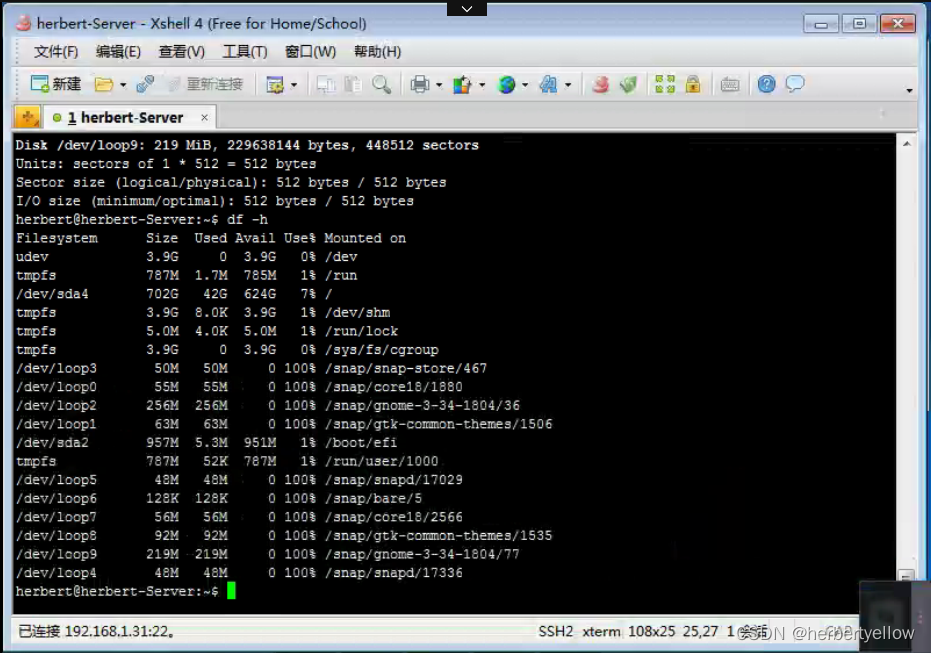Click the terminal scrollbar up arrow
Viewport: 931px width, 653px height.
pos(907,144)
